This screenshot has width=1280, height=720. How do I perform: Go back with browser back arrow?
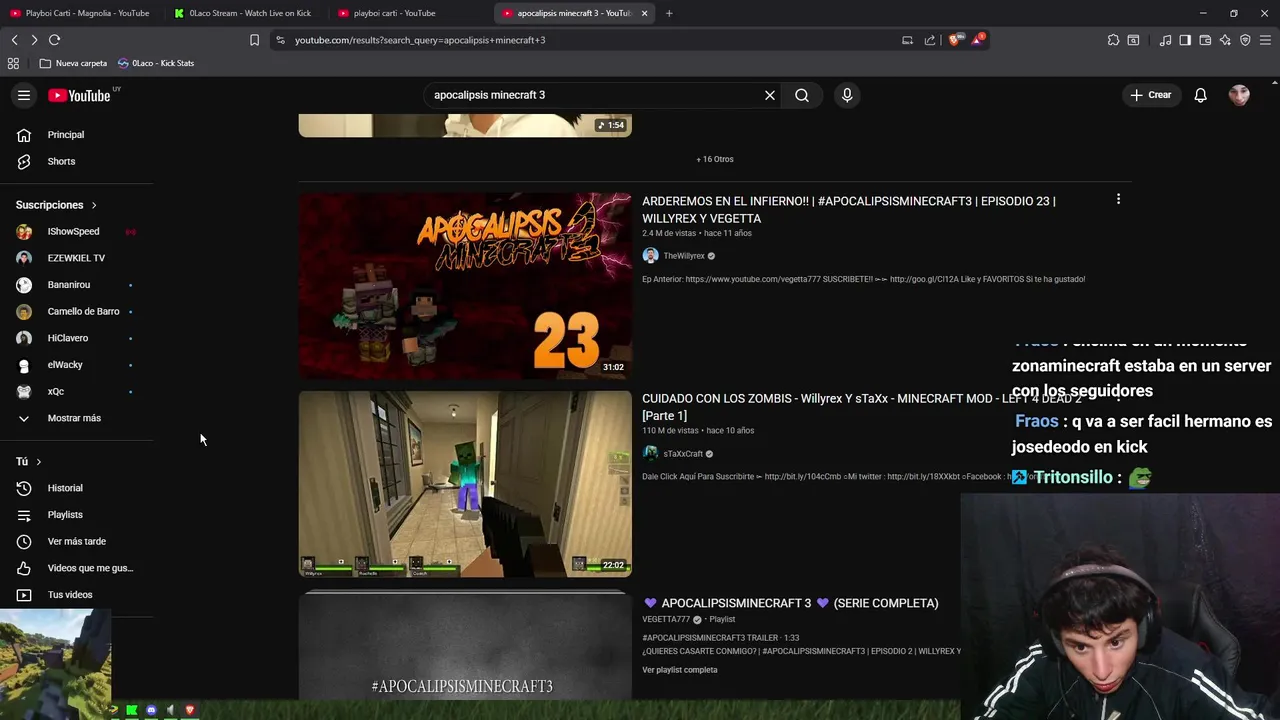coord(14,40)
